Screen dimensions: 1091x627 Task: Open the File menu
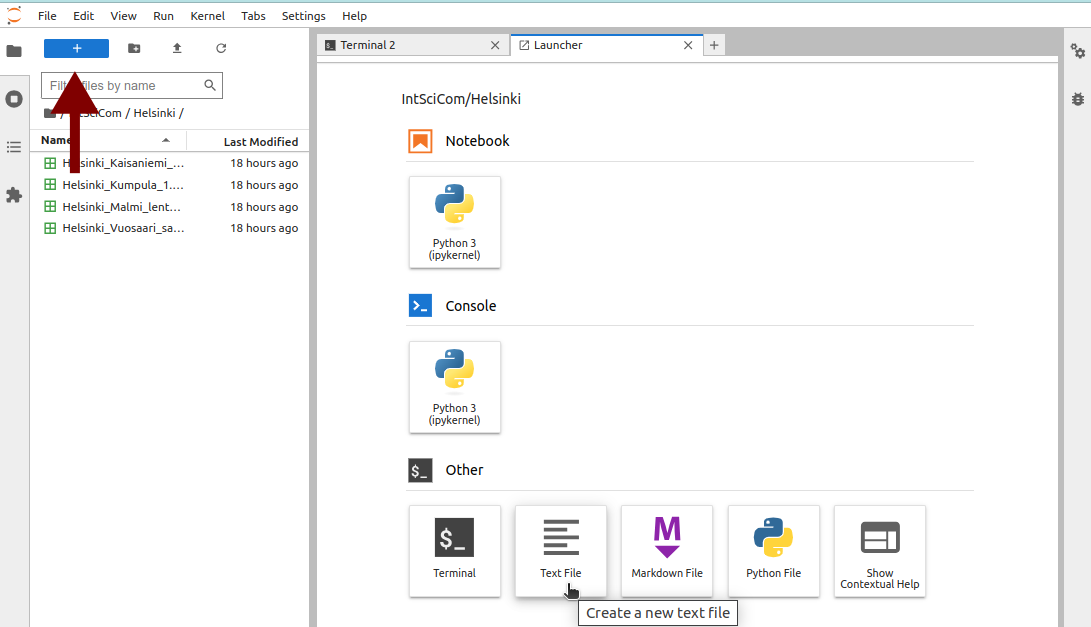tap(47, 15)
